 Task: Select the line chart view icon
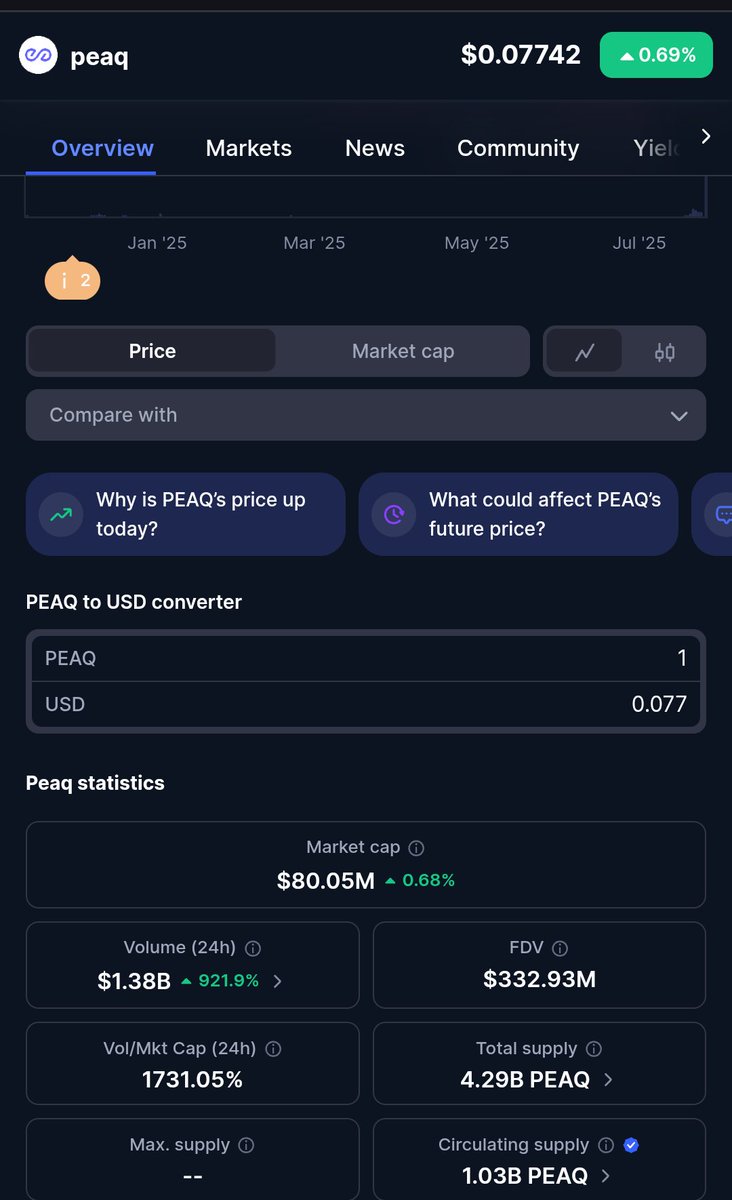tap(585, 351)
